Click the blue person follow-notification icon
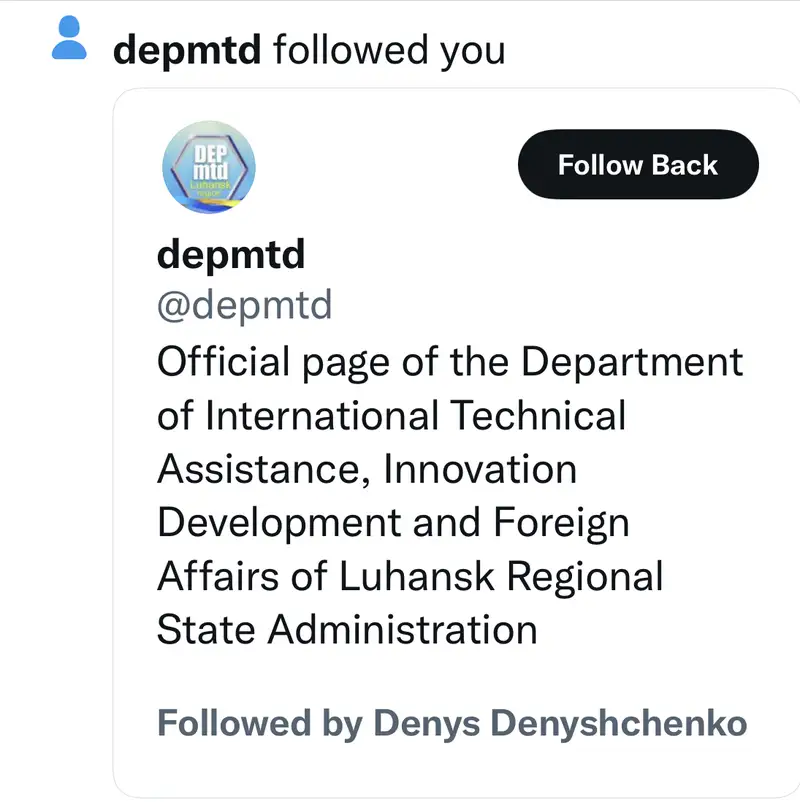800x802 pixels. [69, 40]
